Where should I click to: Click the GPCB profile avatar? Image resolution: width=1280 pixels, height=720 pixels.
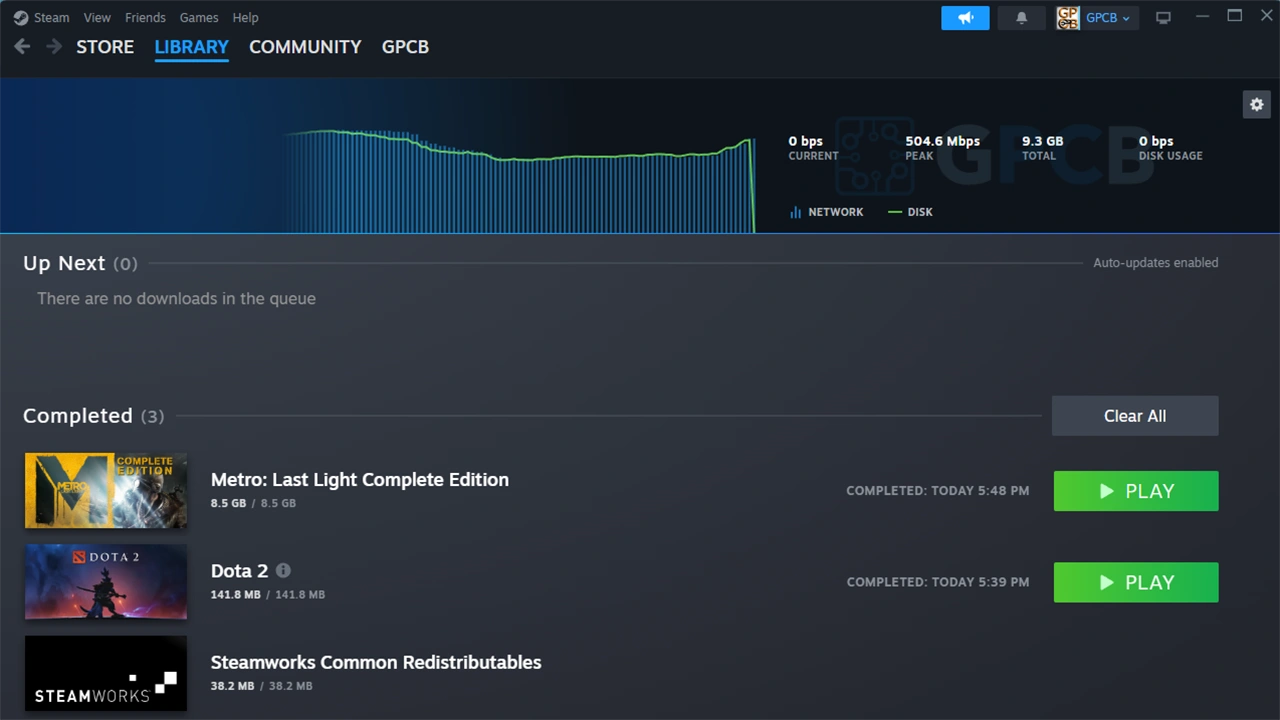coord(1068,18)
